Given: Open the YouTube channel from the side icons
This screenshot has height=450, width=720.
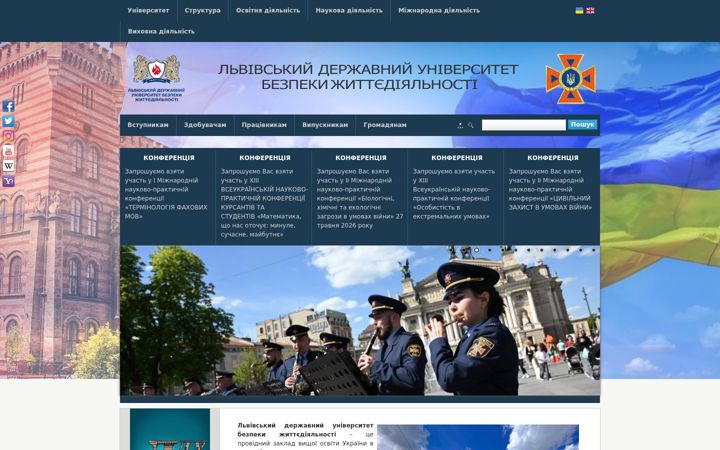Looking at the screenshot, I should tap(8, 151).
